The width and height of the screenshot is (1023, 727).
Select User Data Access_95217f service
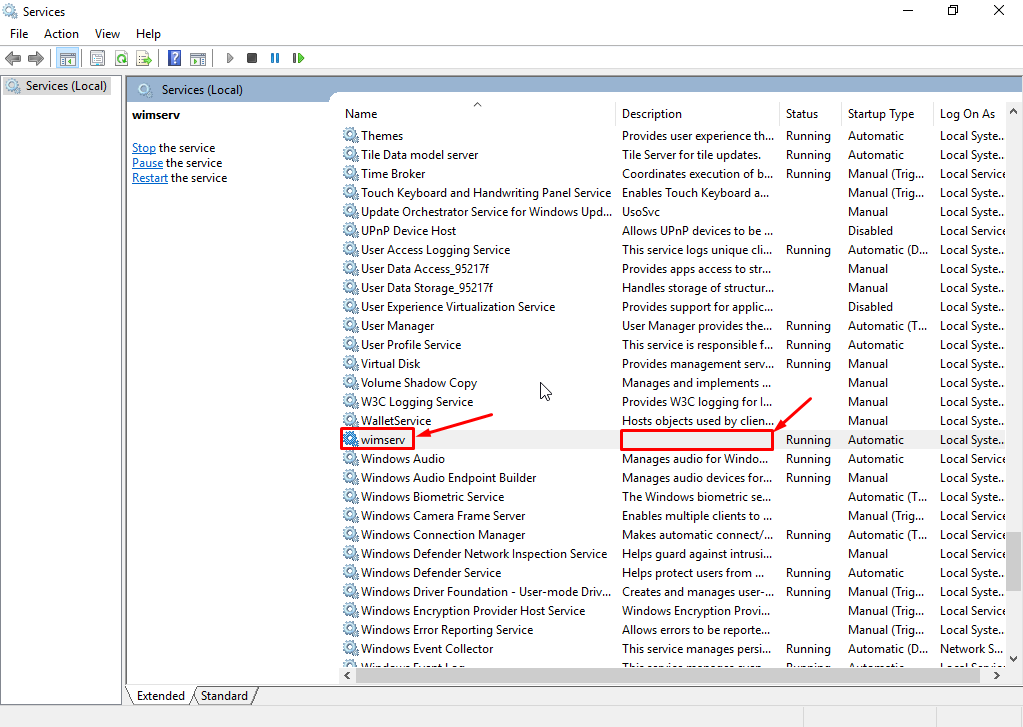pos(673,268)
